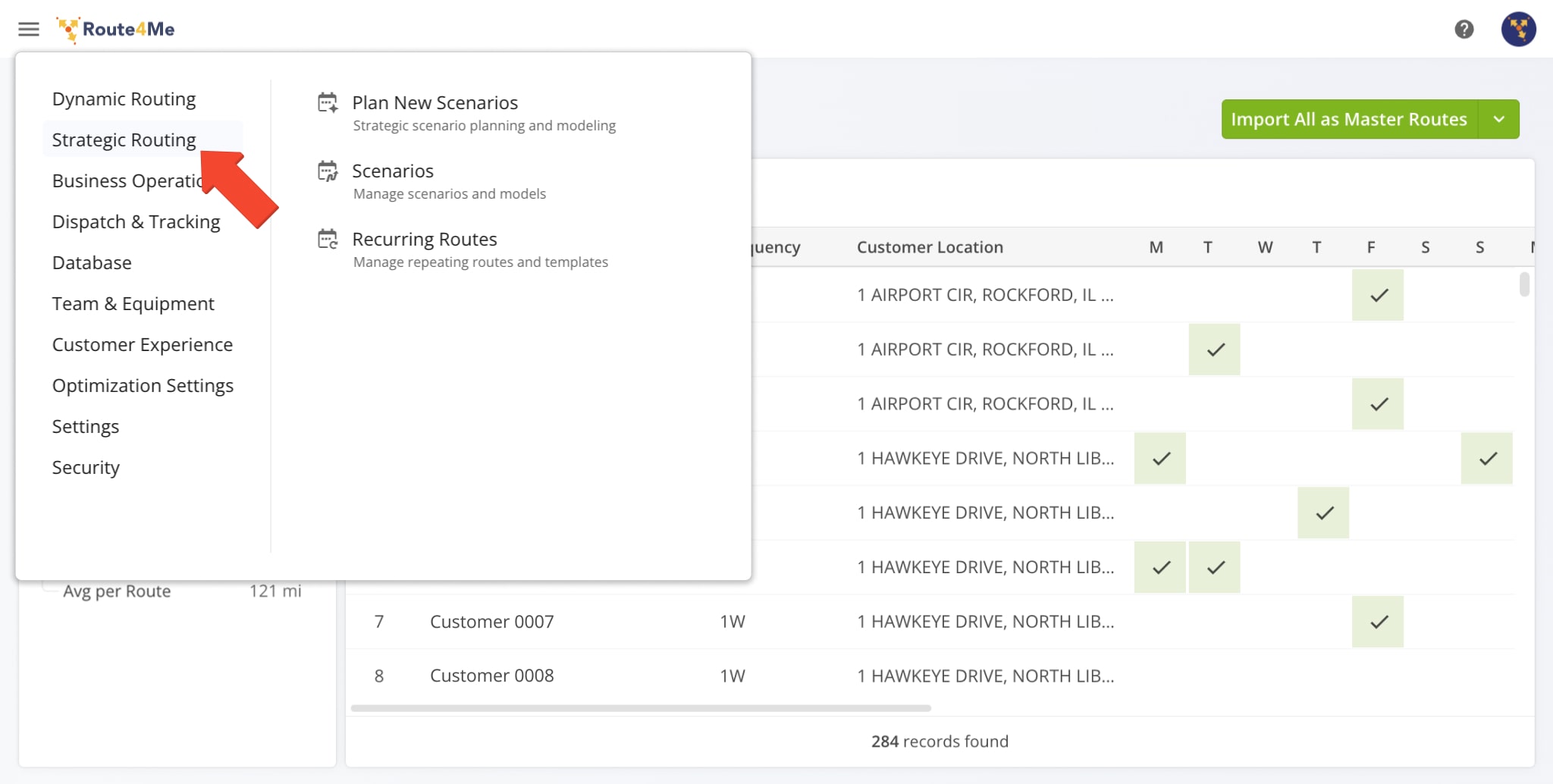
Task: Open the hamburger navigation menu
Action: click(28, 29)
